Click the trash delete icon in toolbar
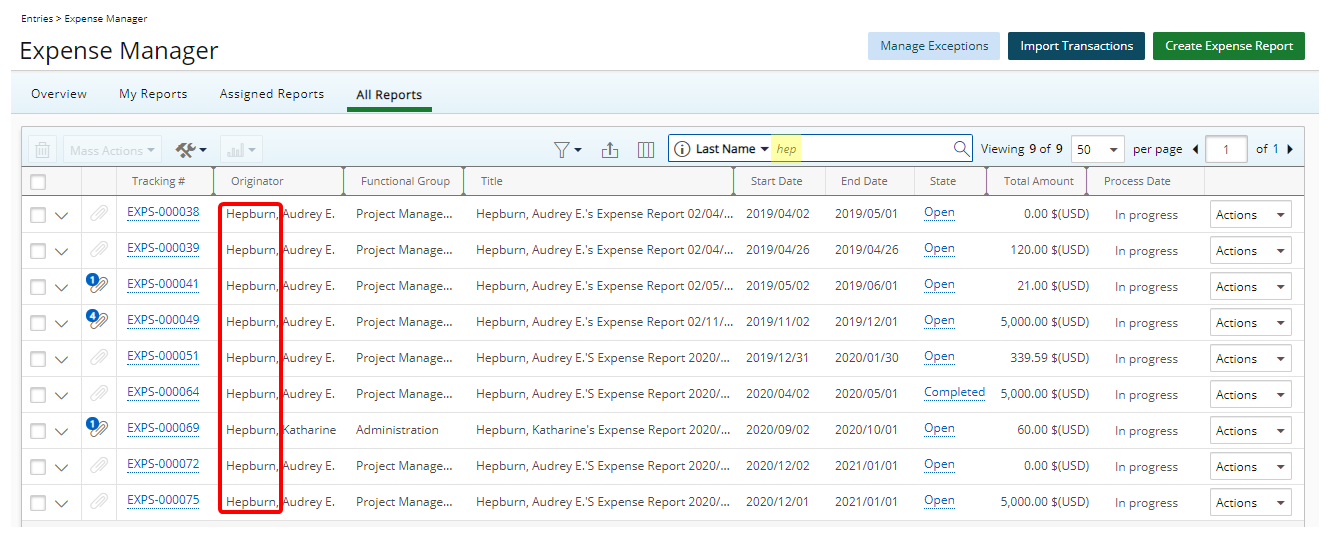This screenshot has width=1331, height=539. pyautogui.click(x=42, y=150)
